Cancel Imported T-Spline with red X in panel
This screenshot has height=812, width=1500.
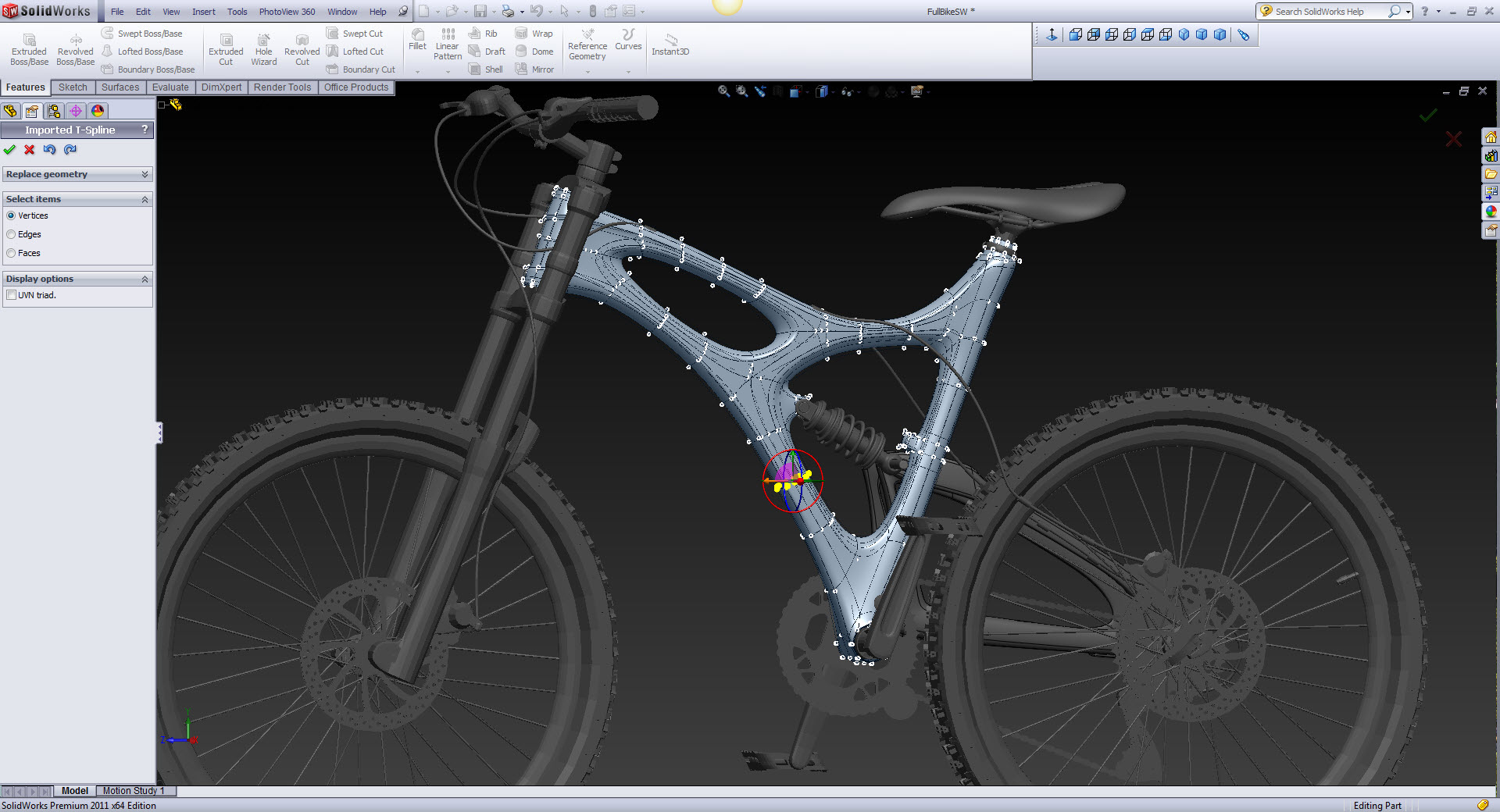point(30,150)
